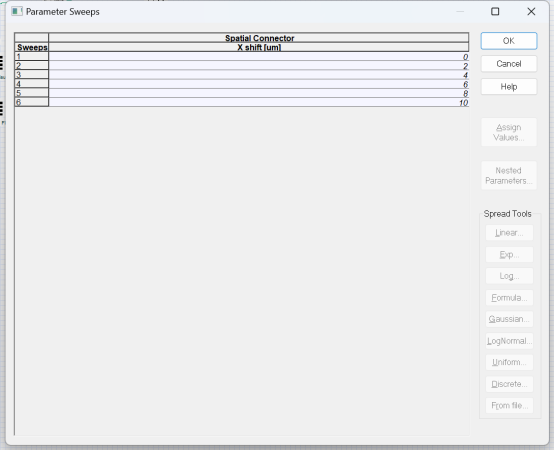Image resolution: width=554 pixels, height=450 pixels.
Task: Maximize the Parameter Sweeps window
Action: click(x=495, y=12)
